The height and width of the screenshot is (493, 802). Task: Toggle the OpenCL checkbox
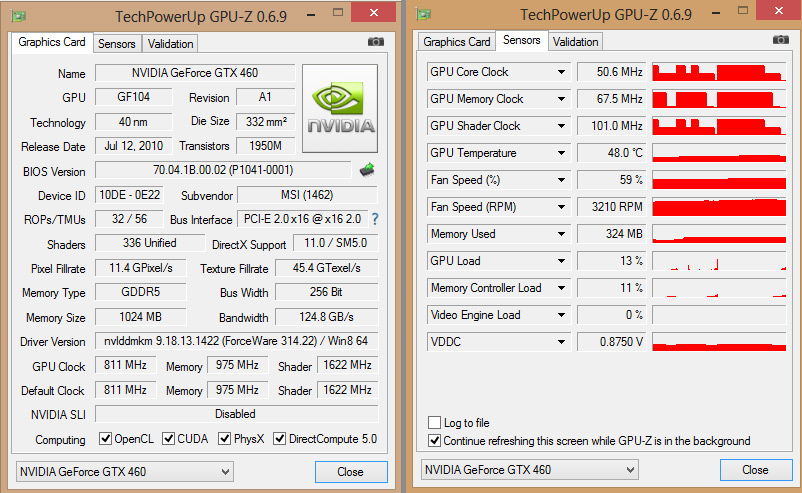(x=105, y=439)
